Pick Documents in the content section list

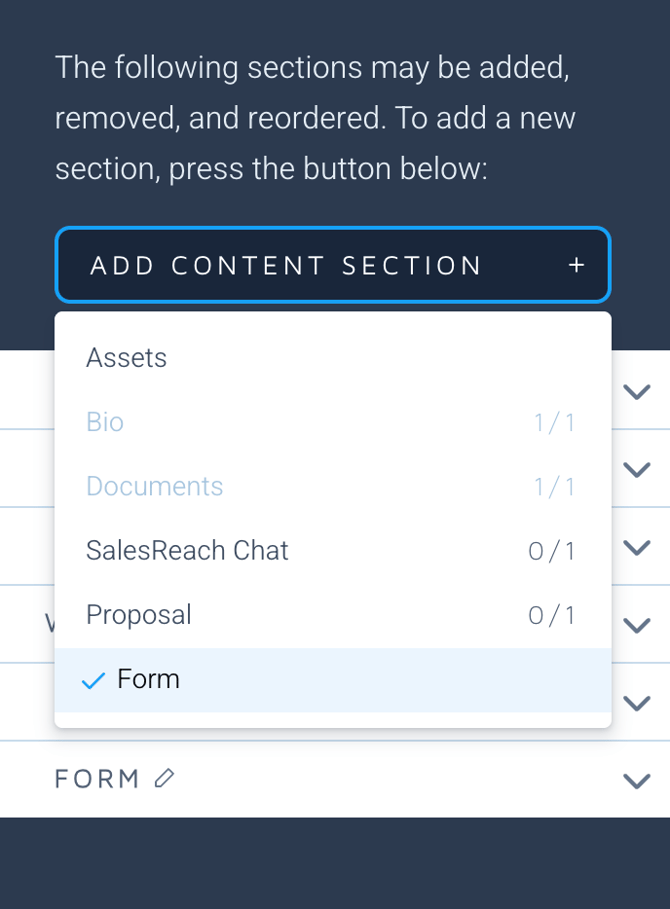point(155,486)
